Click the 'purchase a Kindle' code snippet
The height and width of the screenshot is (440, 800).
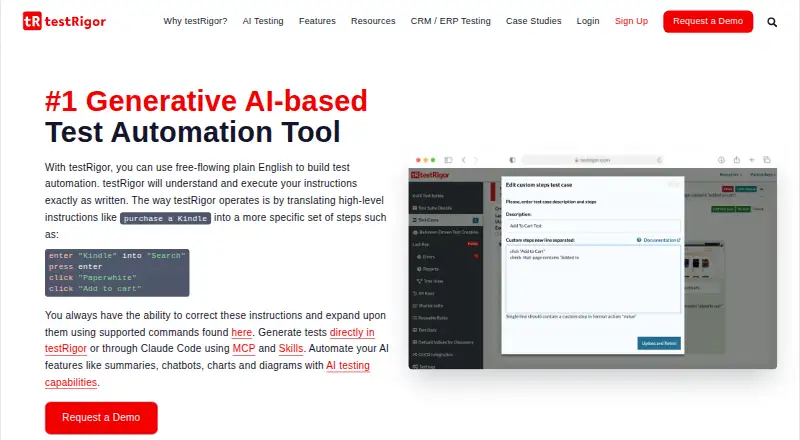(165, 218)
